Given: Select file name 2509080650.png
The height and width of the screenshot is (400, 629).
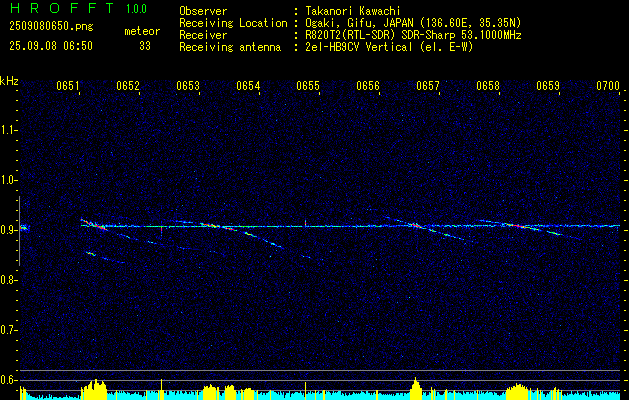Looking at the screenshot, I should pyautogui.click(x=51, y=27).
